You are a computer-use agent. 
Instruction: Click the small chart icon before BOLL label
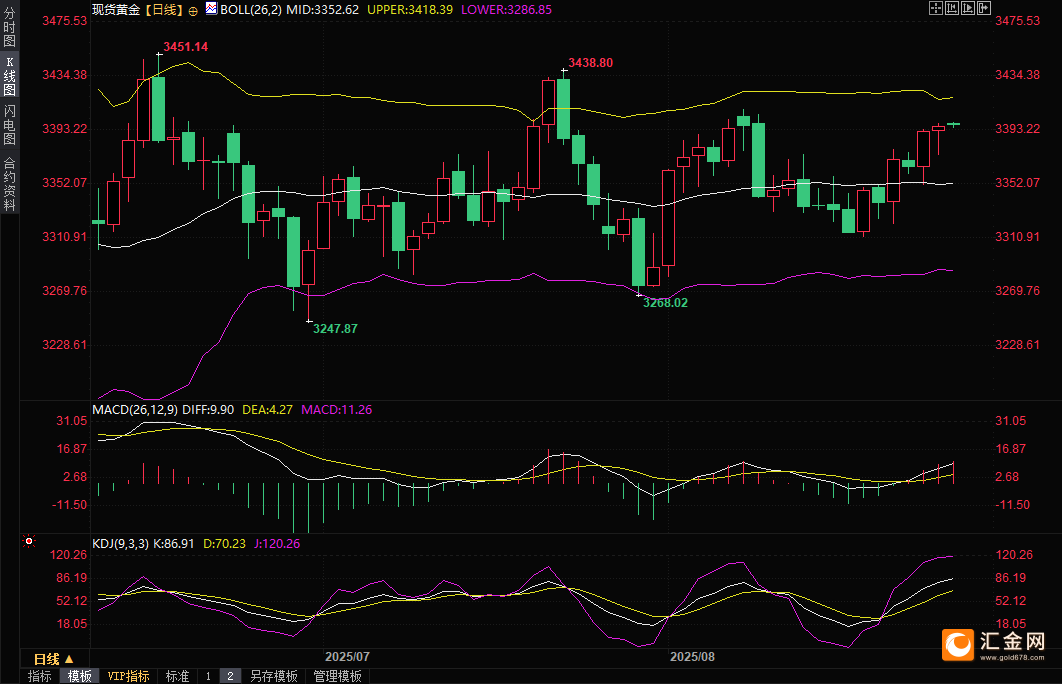(x=211, y=8)
